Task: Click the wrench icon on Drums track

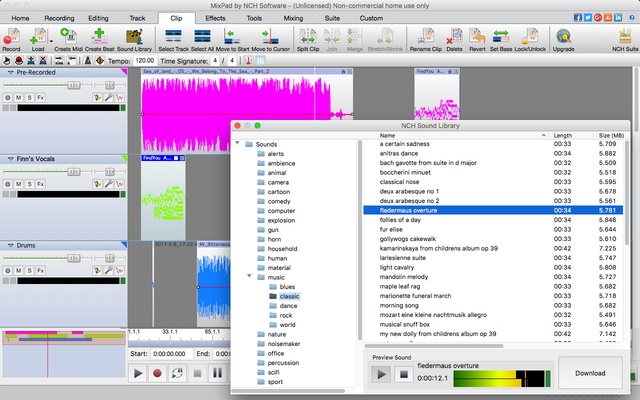Action: pyautogui.click(x=109, y=271)
